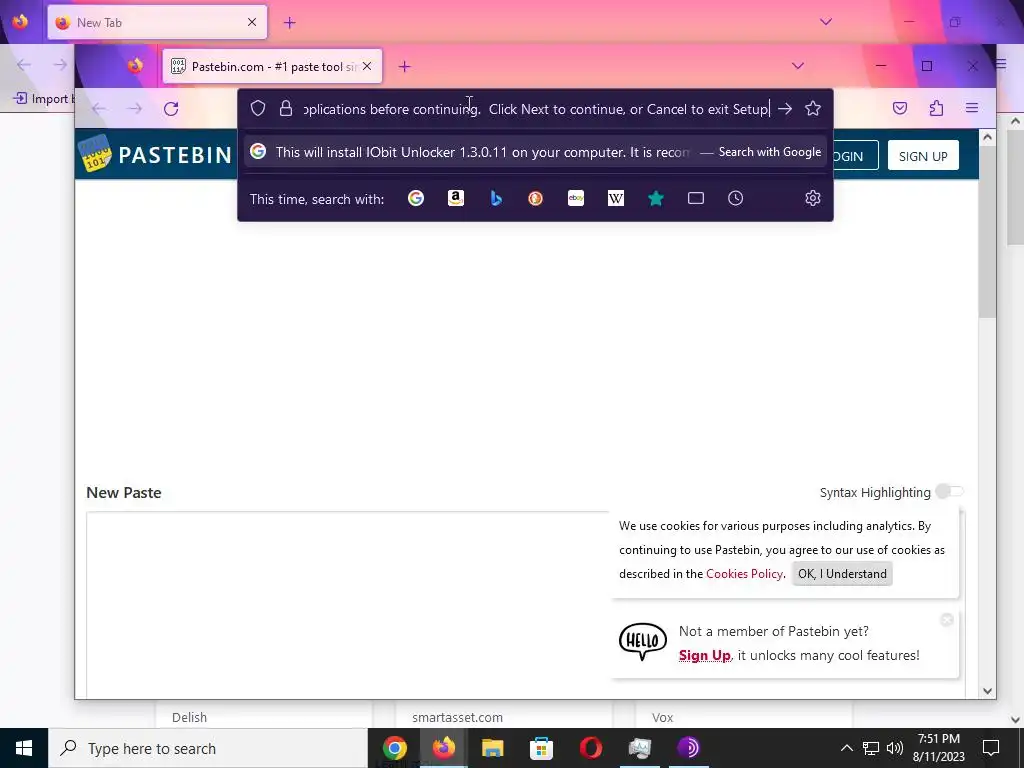The height and width of the screenshot is (768, 1024).
Task: Search open tabs with the tabs icon
Action: point(696,198)
